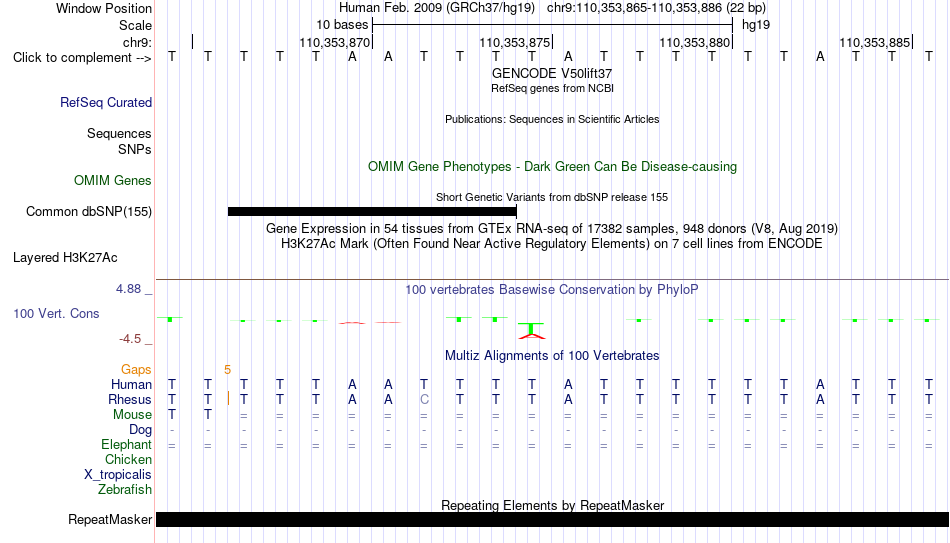
Task: Click position label 110,353,885
Action: [874, 42]
